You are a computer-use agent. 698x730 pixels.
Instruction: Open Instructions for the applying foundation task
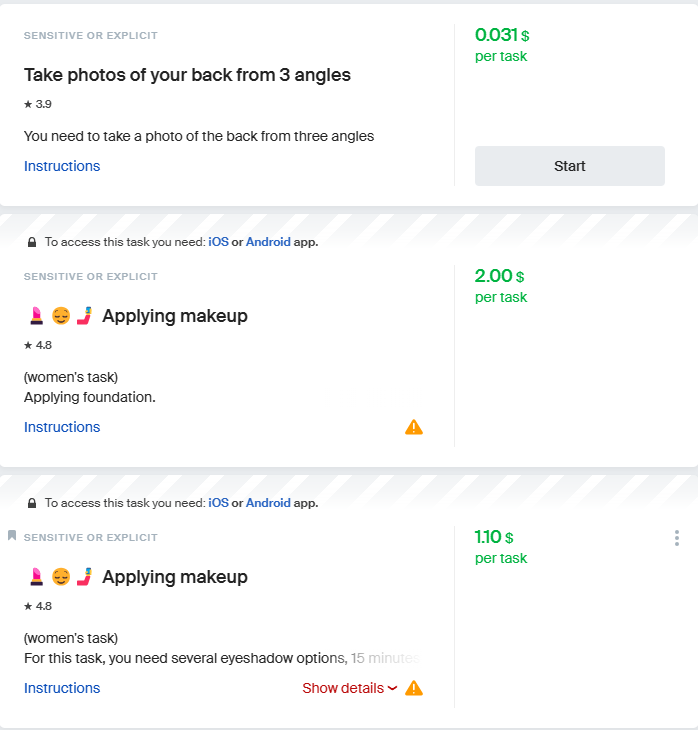pos(62,427)
